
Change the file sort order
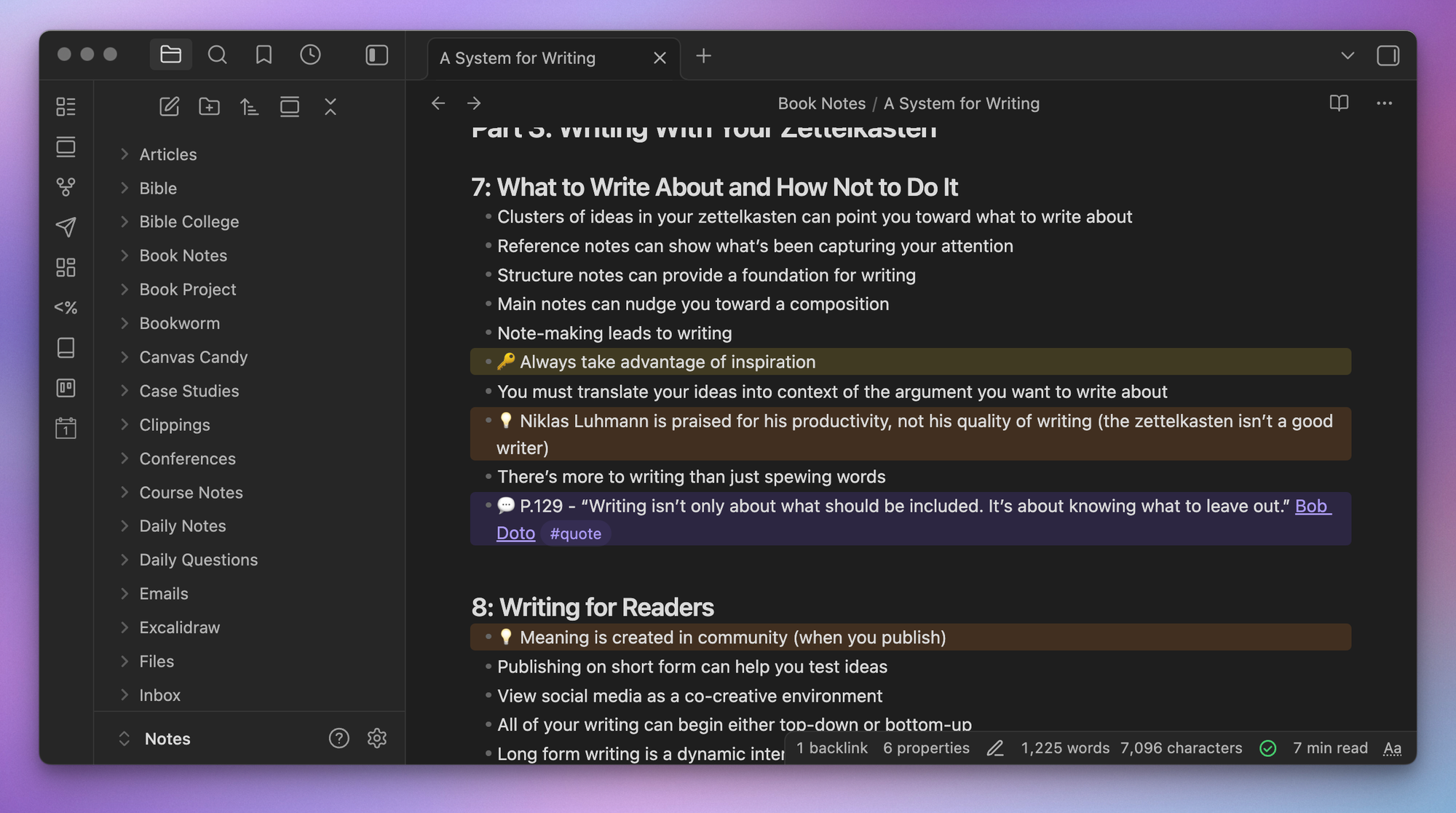[249, 107]
